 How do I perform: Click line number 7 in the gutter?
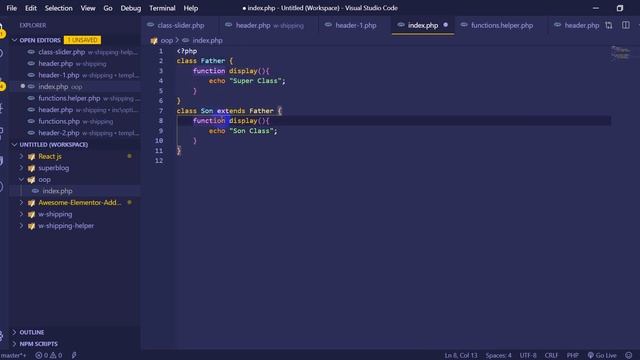click(161, 111)
